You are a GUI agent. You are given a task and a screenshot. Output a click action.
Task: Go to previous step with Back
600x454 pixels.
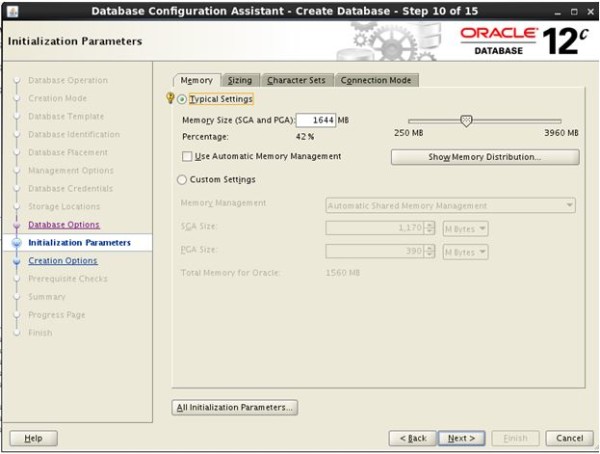412,438
